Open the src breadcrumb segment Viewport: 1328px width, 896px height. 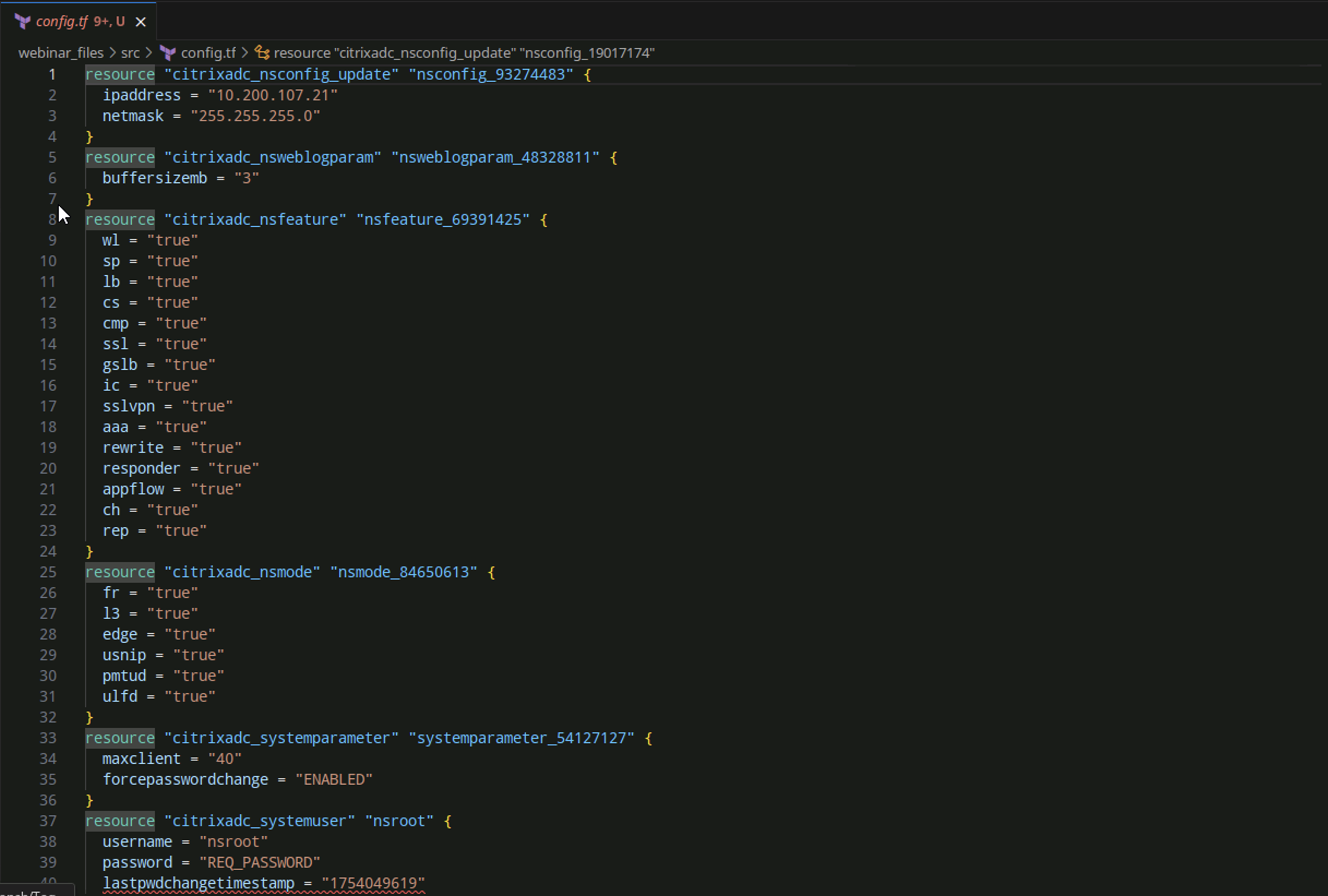(x=130, y=53)
